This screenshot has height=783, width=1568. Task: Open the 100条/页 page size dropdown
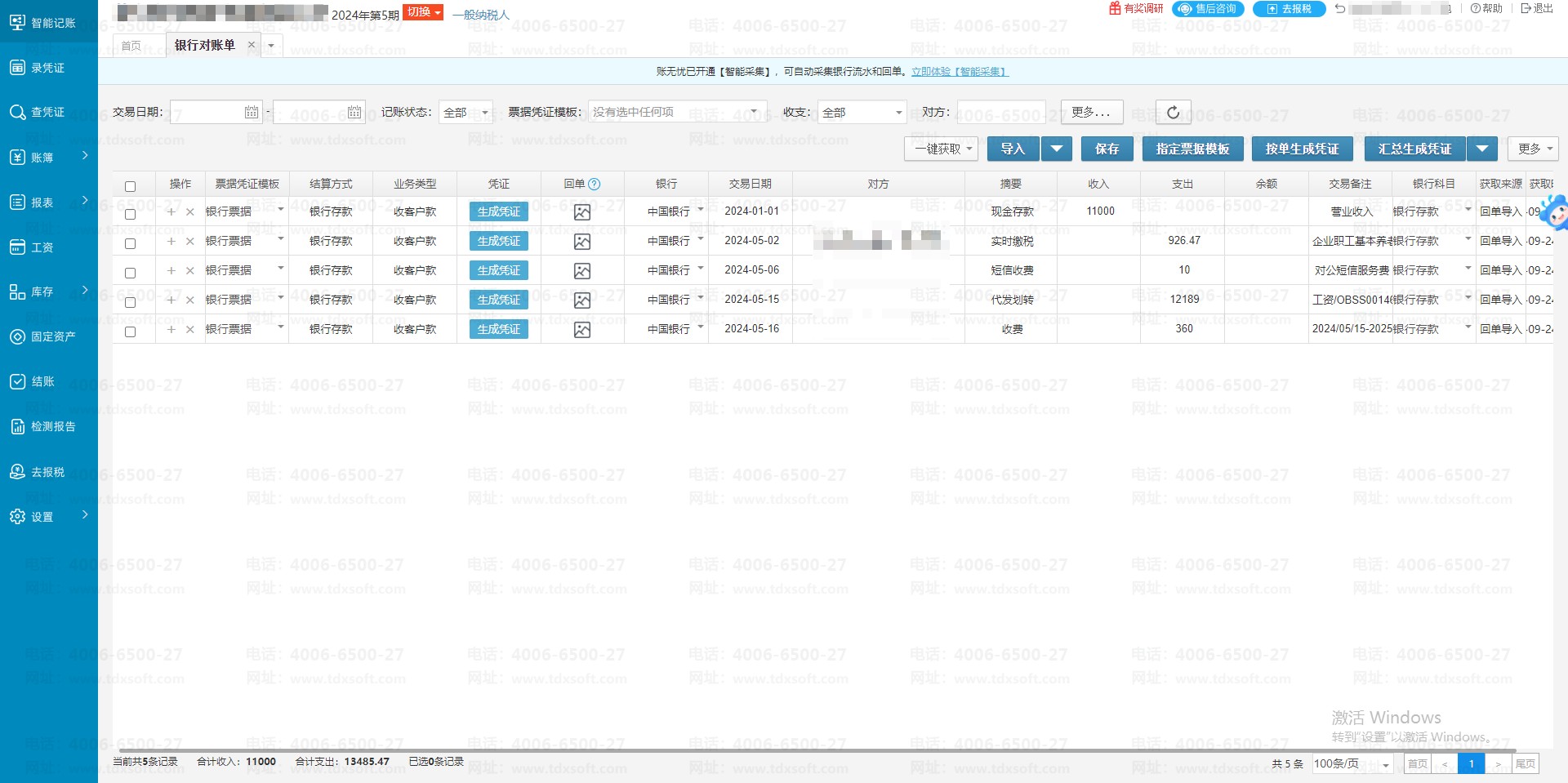(1352, 764)
